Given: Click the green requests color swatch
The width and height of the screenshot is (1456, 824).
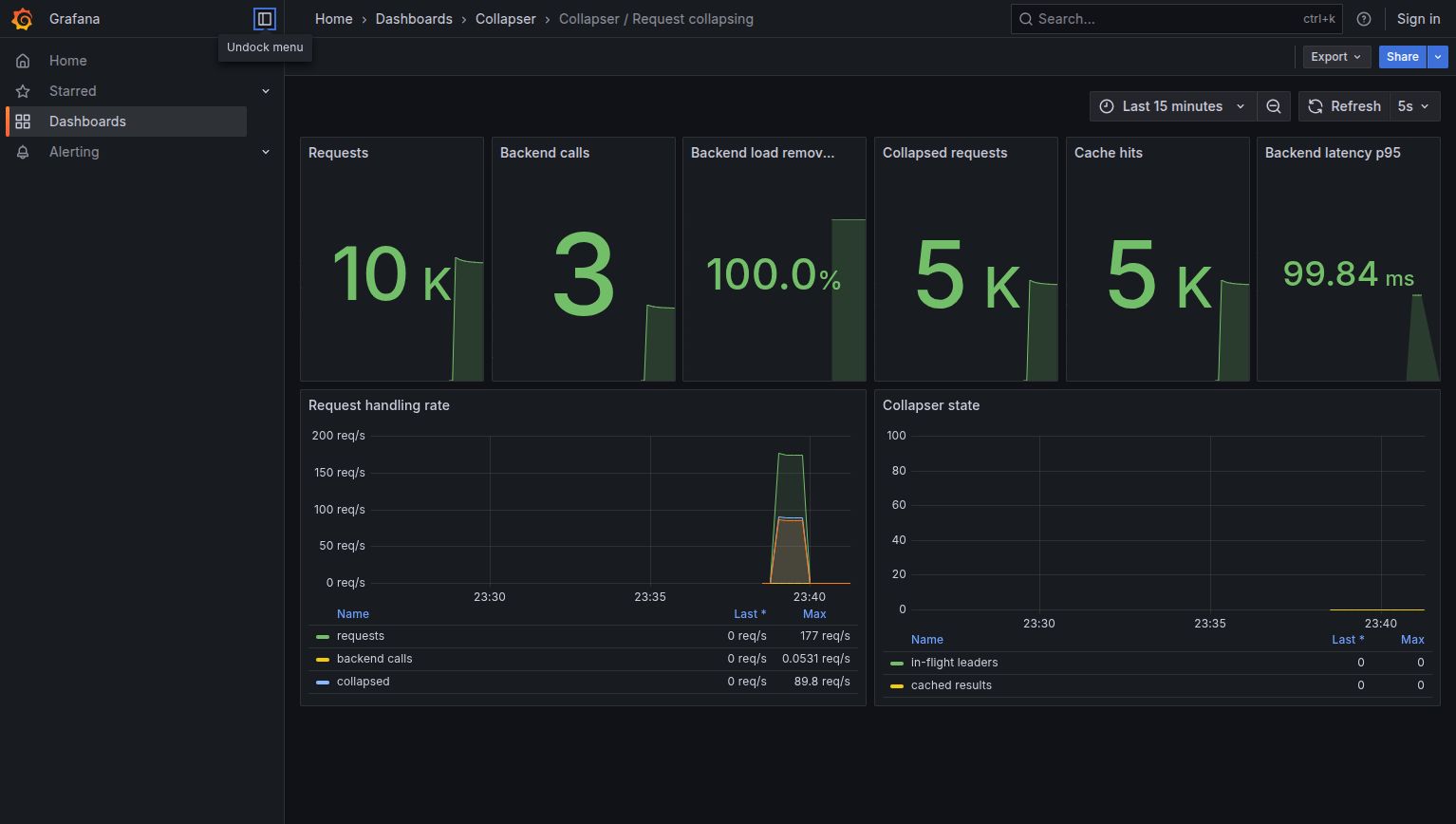Looking at the screenshot, I should 323,637.
